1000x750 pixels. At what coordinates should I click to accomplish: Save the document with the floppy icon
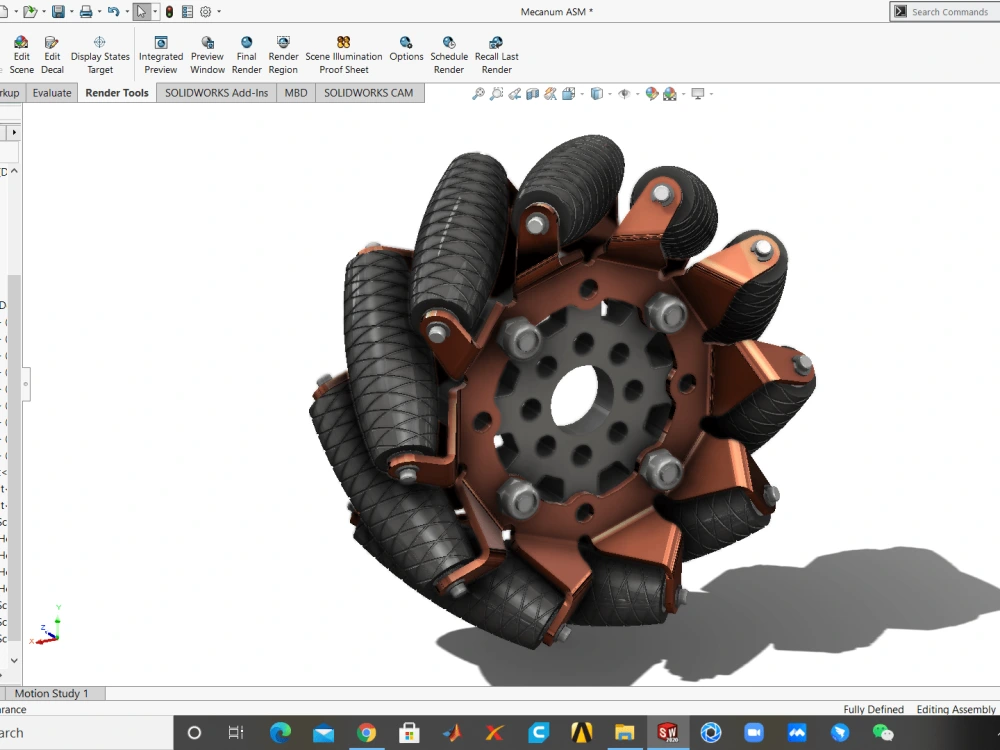pyautogui.click(x=58, y=11)
